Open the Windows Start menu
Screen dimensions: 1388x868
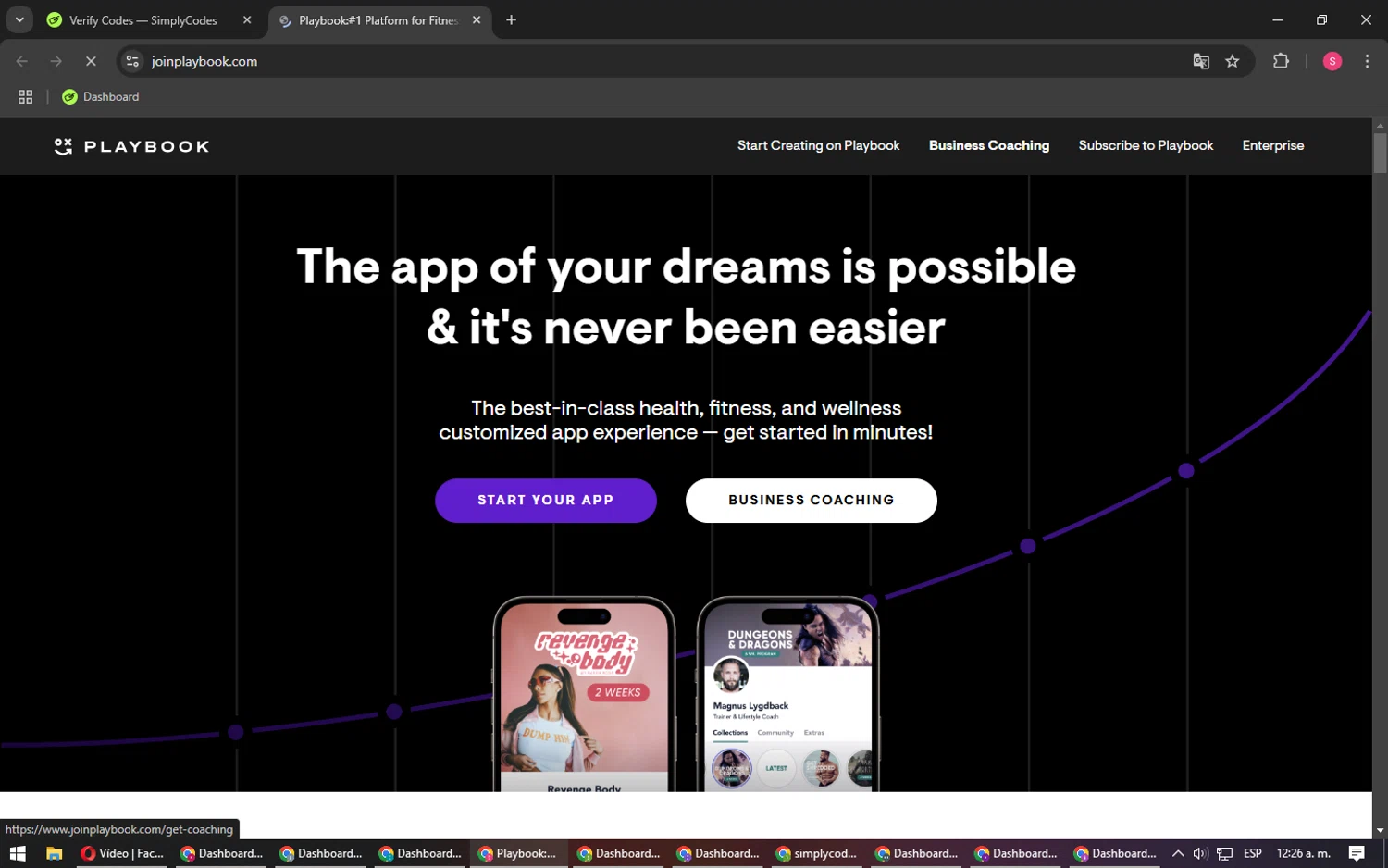point(18,853)
